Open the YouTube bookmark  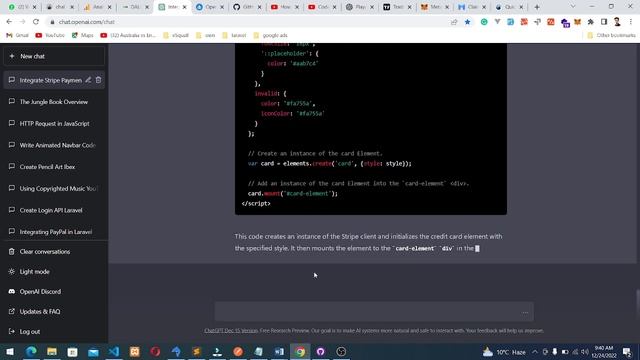(x=50, y=36)
